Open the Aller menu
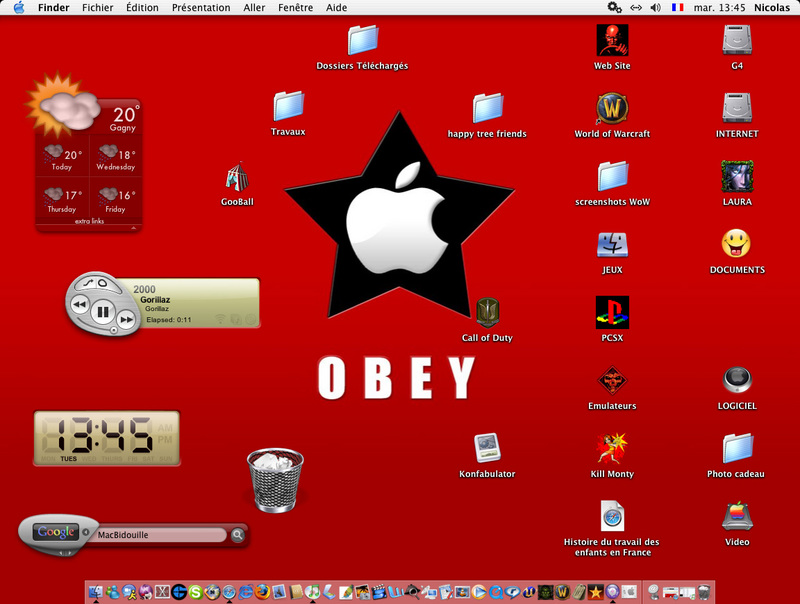Screen dimensions: 800x604 (254, 8)
